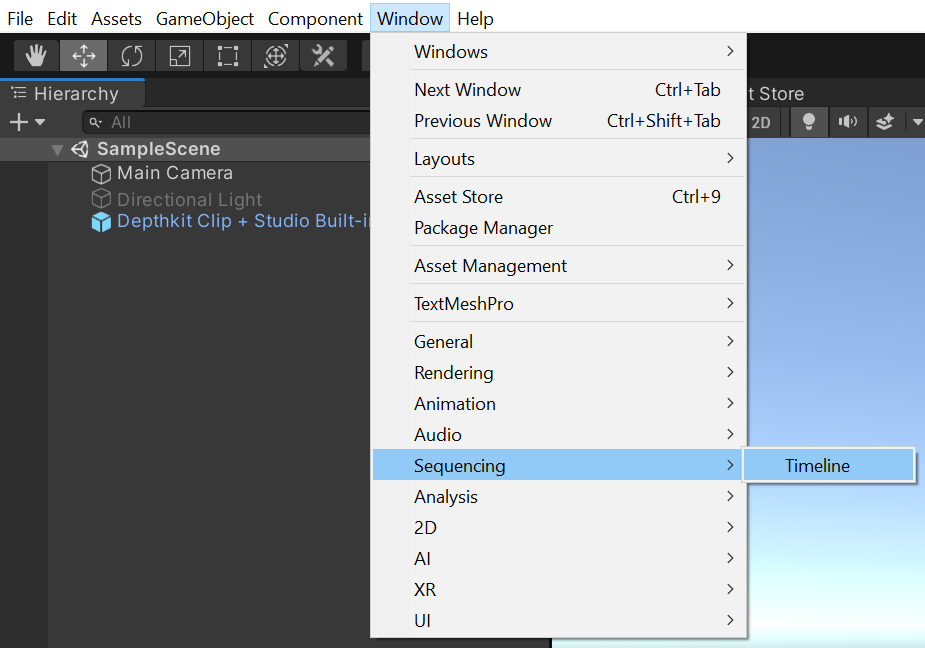
Task: Toggle scene audio with the speaker
Action: point(848,122)
